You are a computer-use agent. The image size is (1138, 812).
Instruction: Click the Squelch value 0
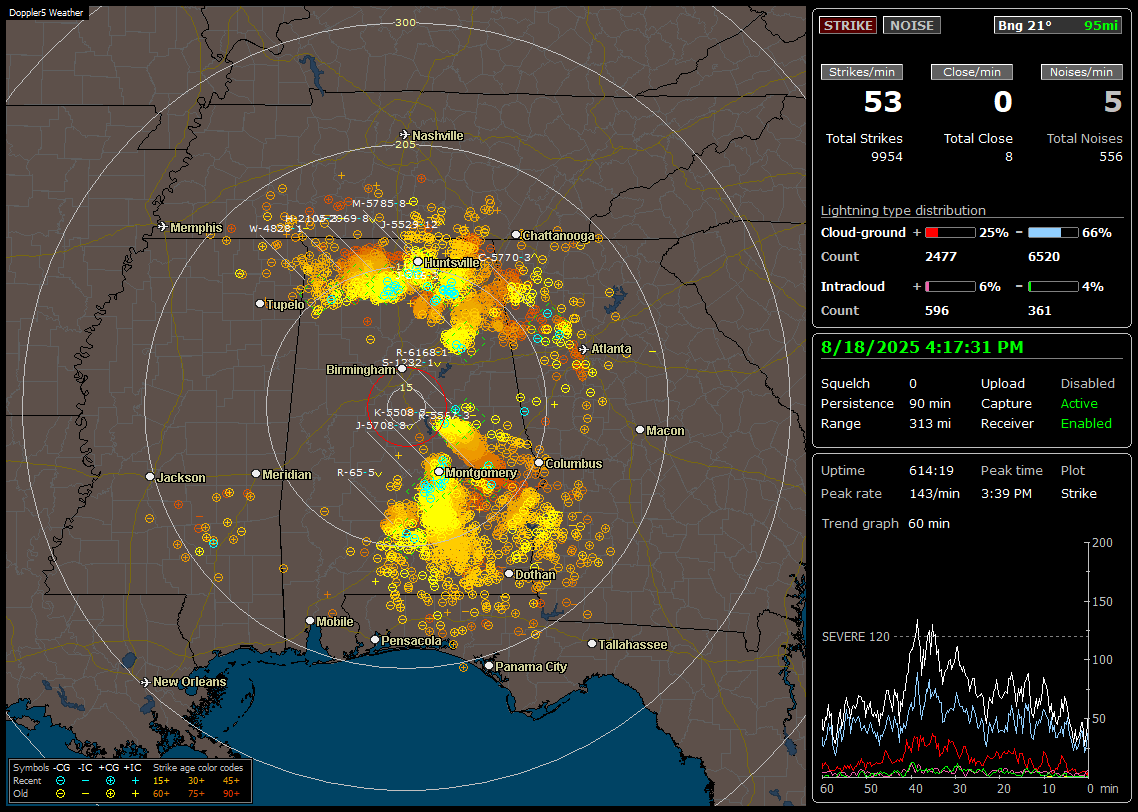pos(913,384)
